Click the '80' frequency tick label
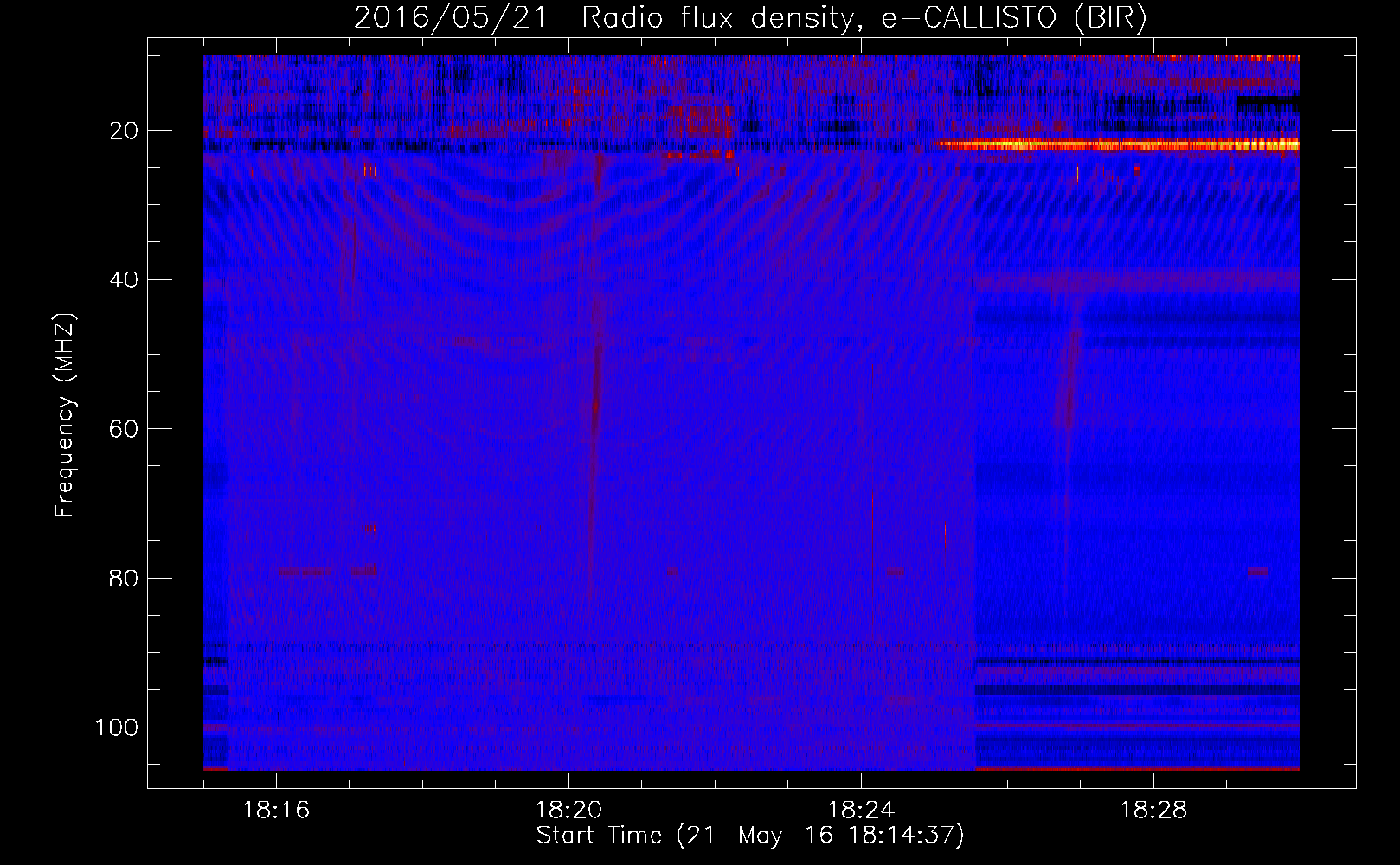The image size is (1400, 865). click(x=125, y=578)
